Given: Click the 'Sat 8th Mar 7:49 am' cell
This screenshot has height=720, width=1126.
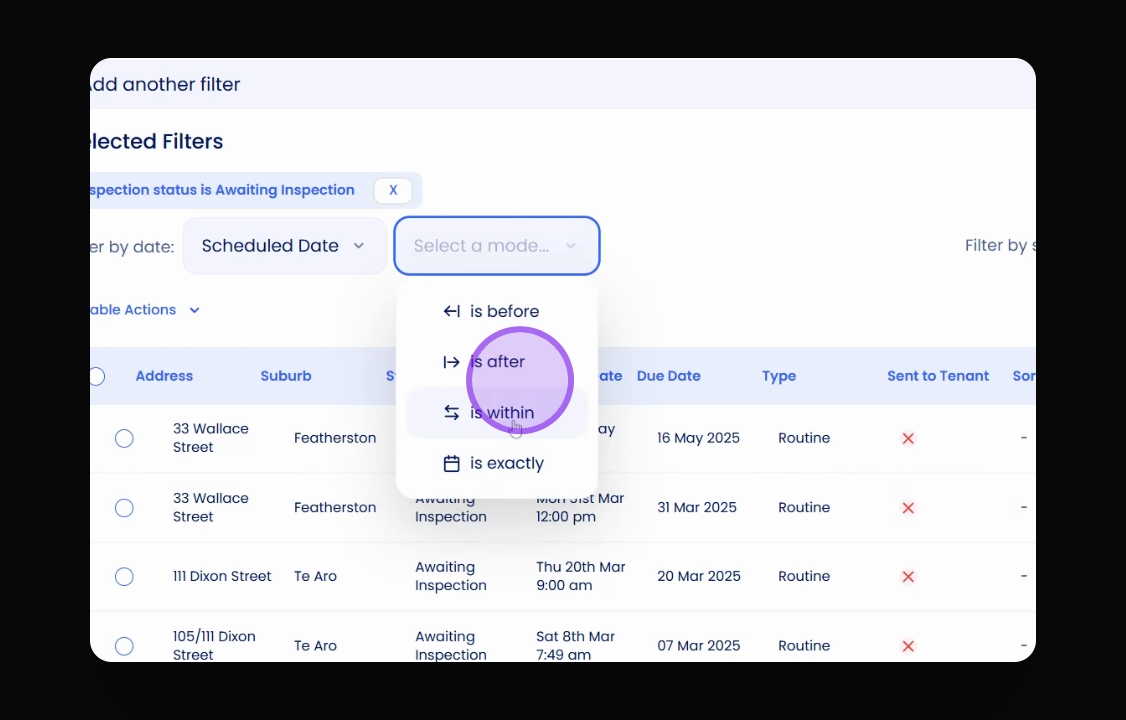Looking at the screenshot, I should [x=575, y=645].
